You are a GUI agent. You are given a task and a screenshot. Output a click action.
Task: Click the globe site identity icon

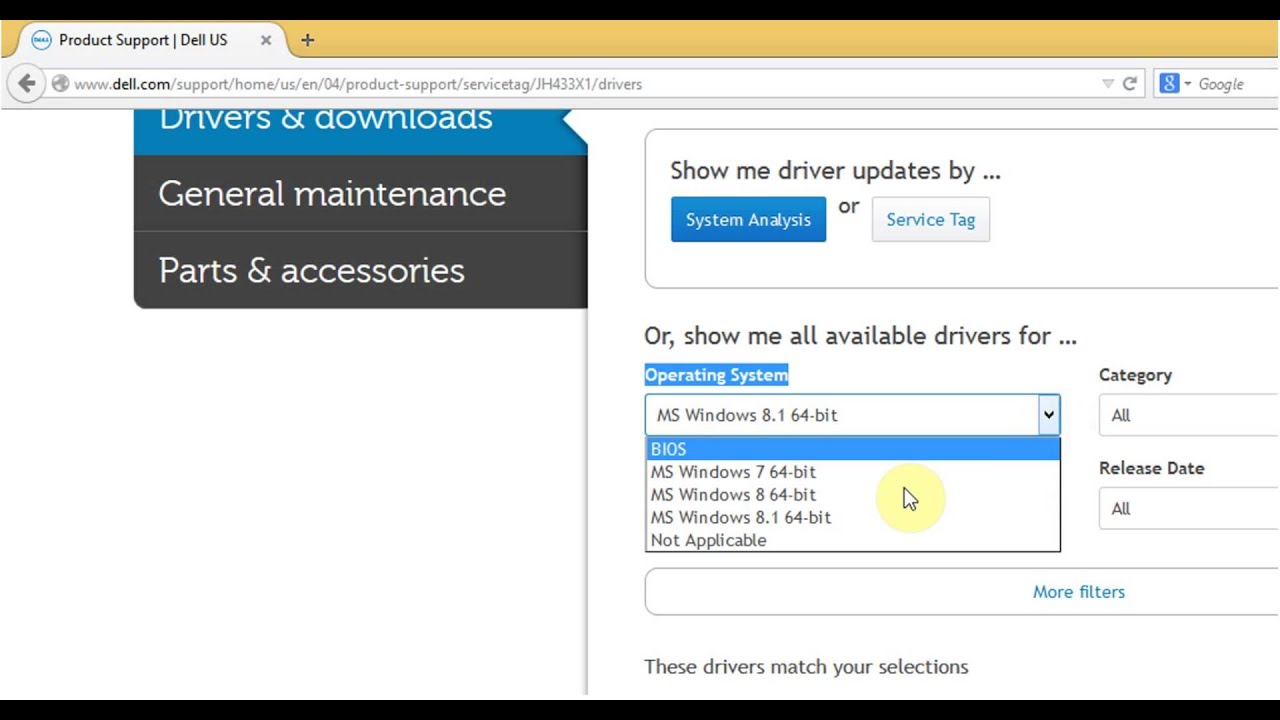60,84
